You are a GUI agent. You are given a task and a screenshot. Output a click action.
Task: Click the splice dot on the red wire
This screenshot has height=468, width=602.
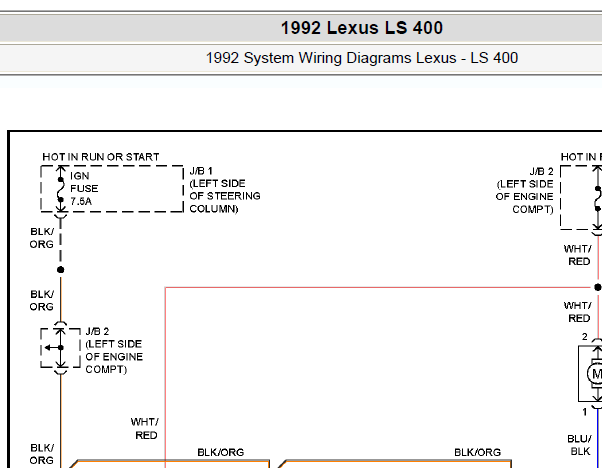click(596, 284)
